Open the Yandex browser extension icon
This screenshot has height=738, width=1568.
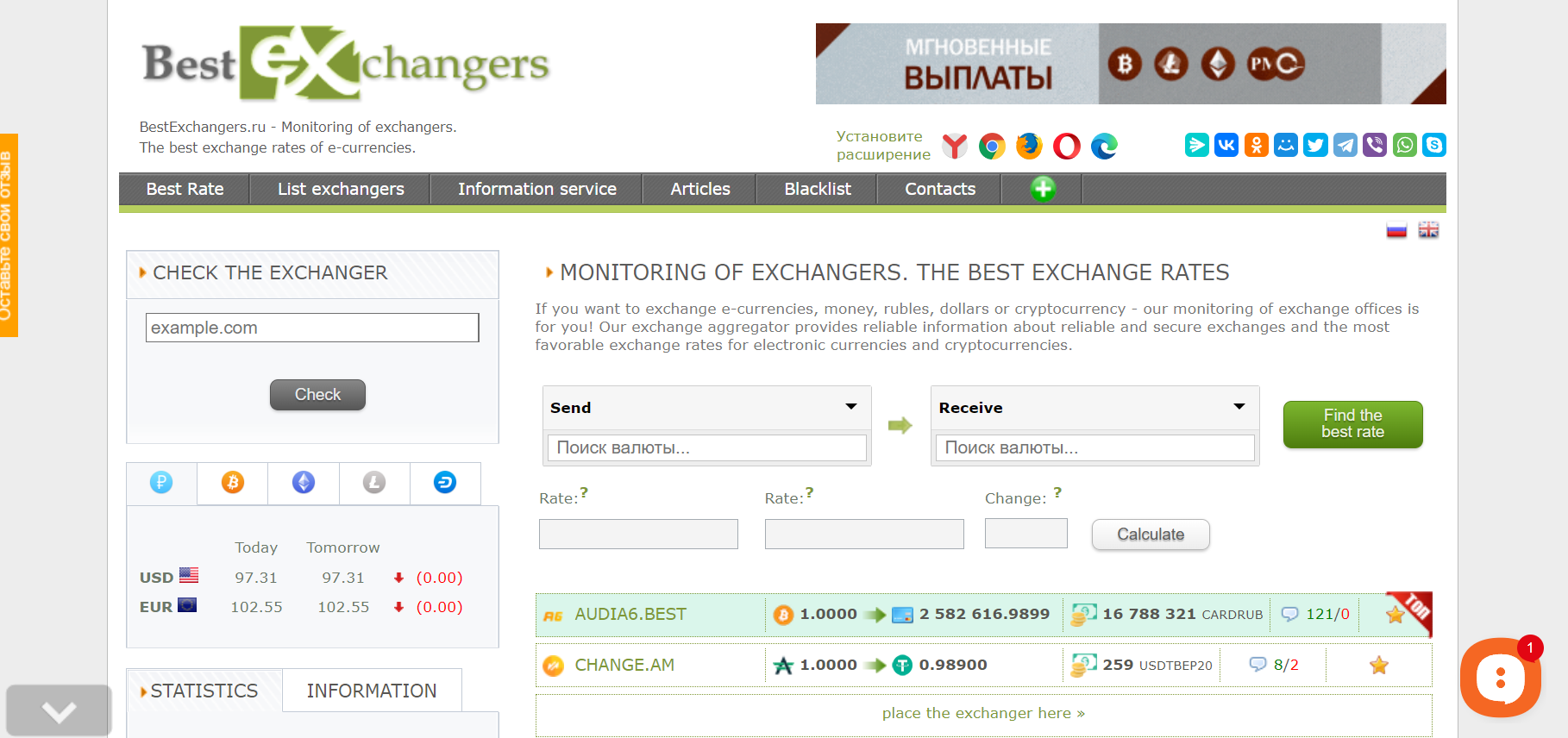coord(954,147)
